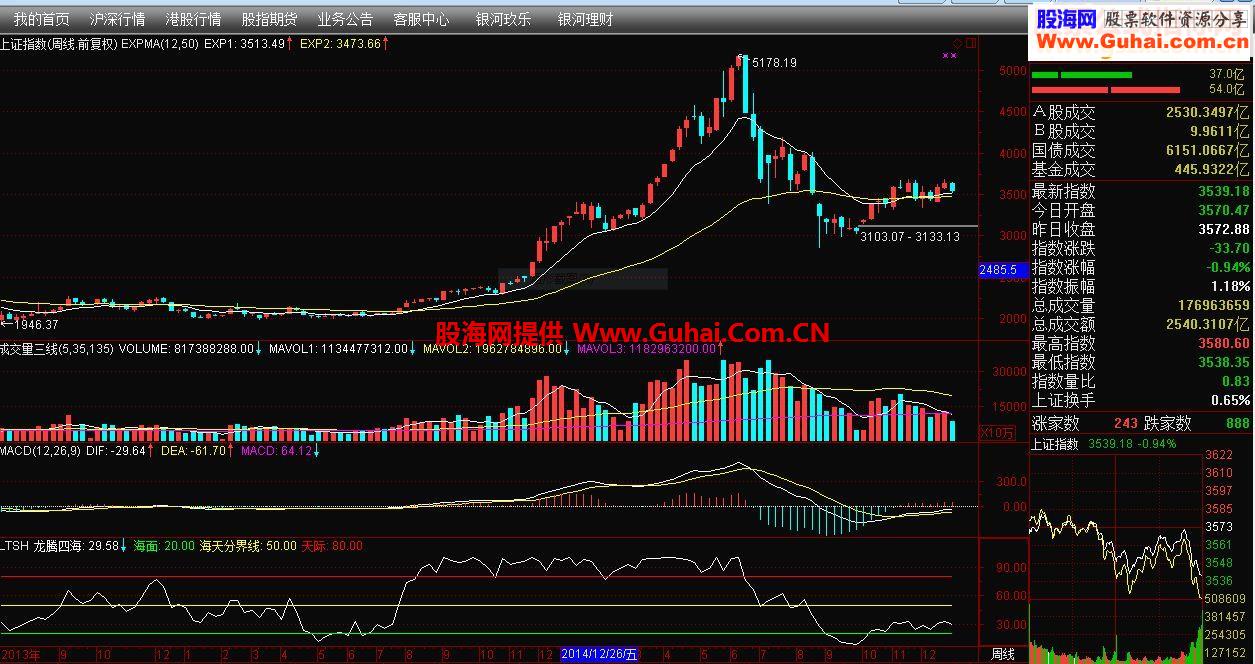
Task: Click the 2013年 label on time axis
Action: pos(21,654)
